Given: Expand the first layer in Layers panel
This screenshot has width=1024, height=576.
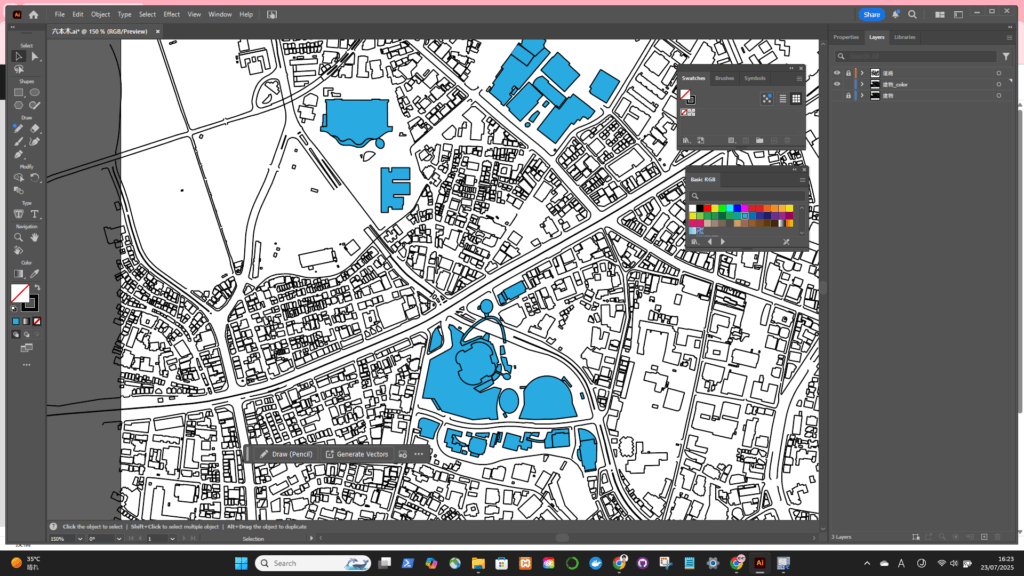Looking at the screenshot, I should click(862, 73).
